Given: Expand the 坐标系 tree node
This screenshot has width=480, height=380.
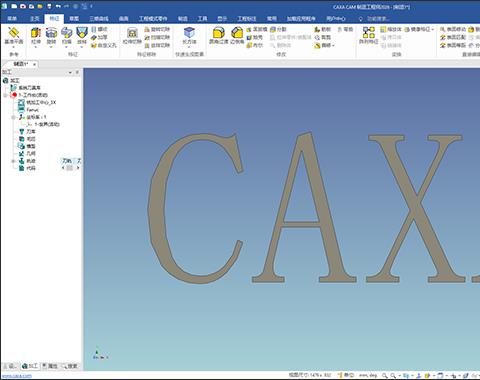Looking at the screenshot, I should click(x=13, y=117).
